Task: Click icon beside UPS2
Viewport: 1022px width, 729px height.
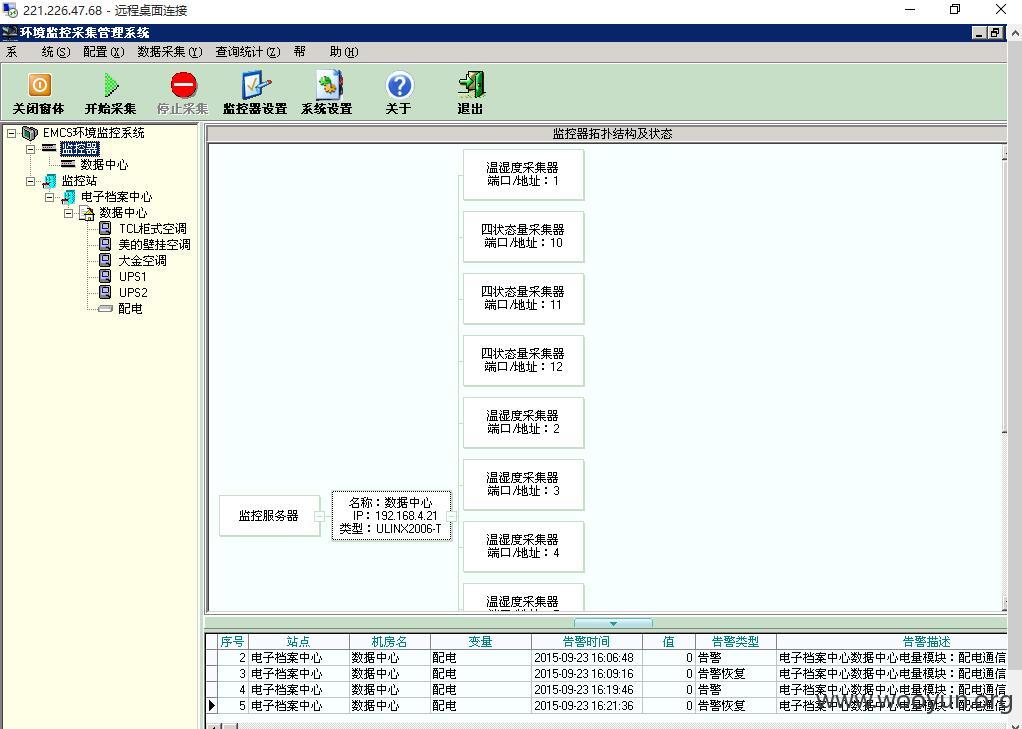Action: (x=105, y=292)
